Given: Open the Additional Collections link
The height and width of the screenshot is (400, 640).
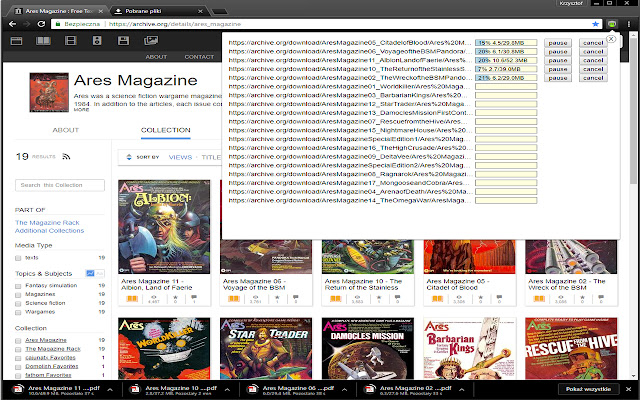Looking at the screenshot, I should pos(49,231).
